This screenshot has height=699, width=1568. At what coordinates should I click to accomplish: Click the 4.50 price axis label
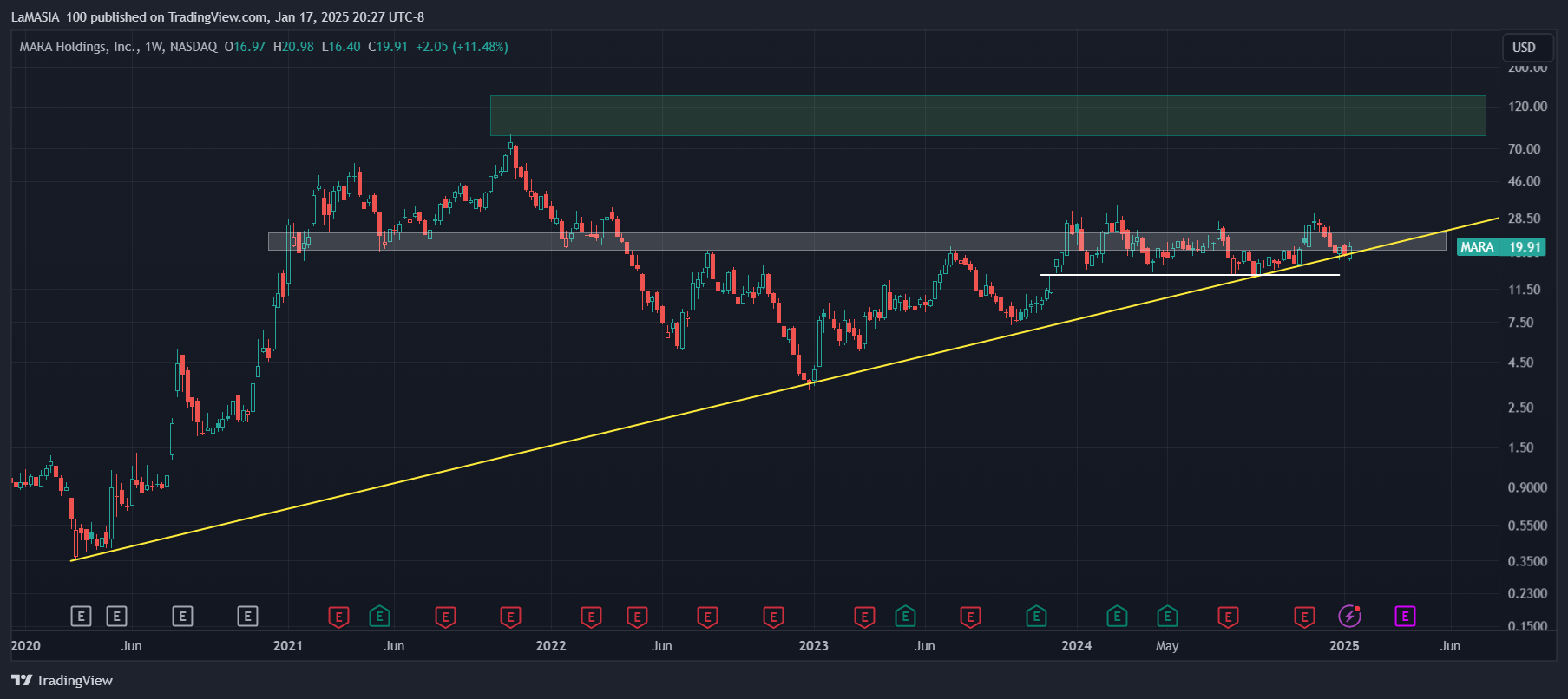coord(1520,363)
